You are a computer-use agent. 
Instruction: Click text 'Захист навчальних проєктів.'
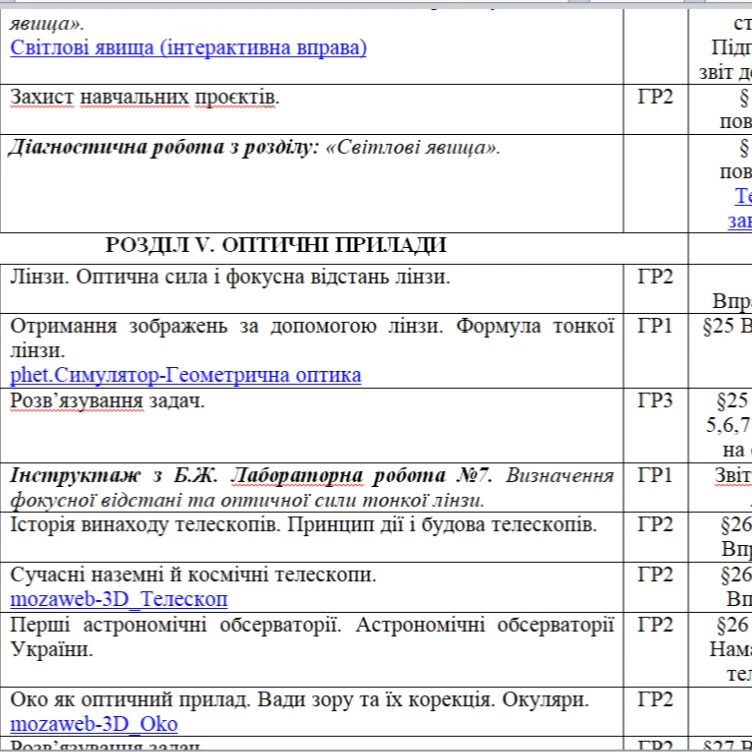tap(144, 97)
